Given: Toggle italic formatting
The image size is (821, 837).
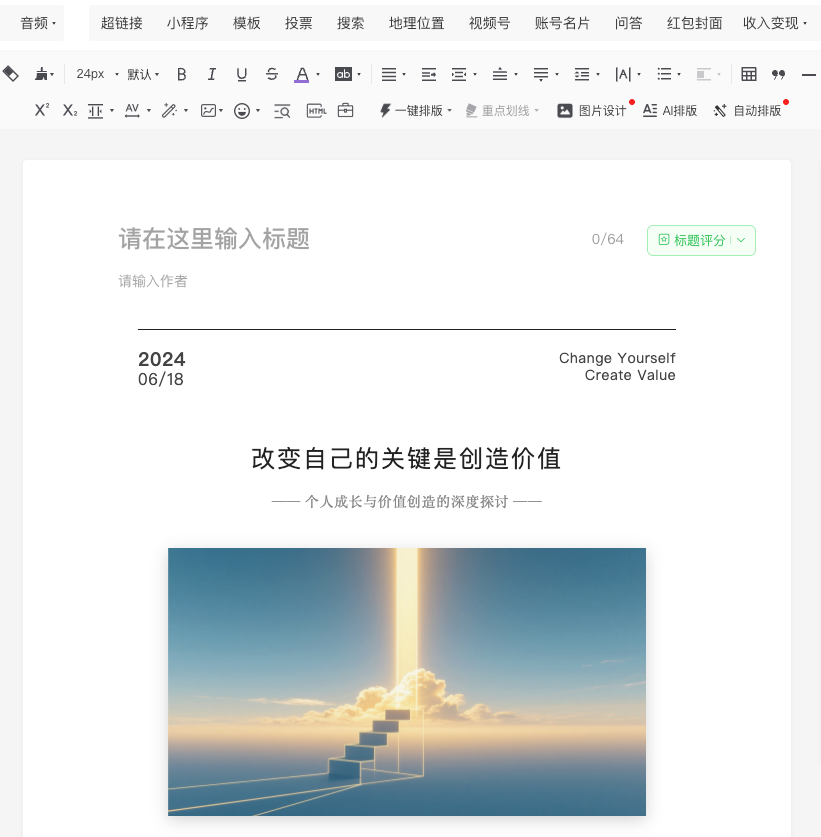Looking at the screenshot, I should [x=211, y=74].
